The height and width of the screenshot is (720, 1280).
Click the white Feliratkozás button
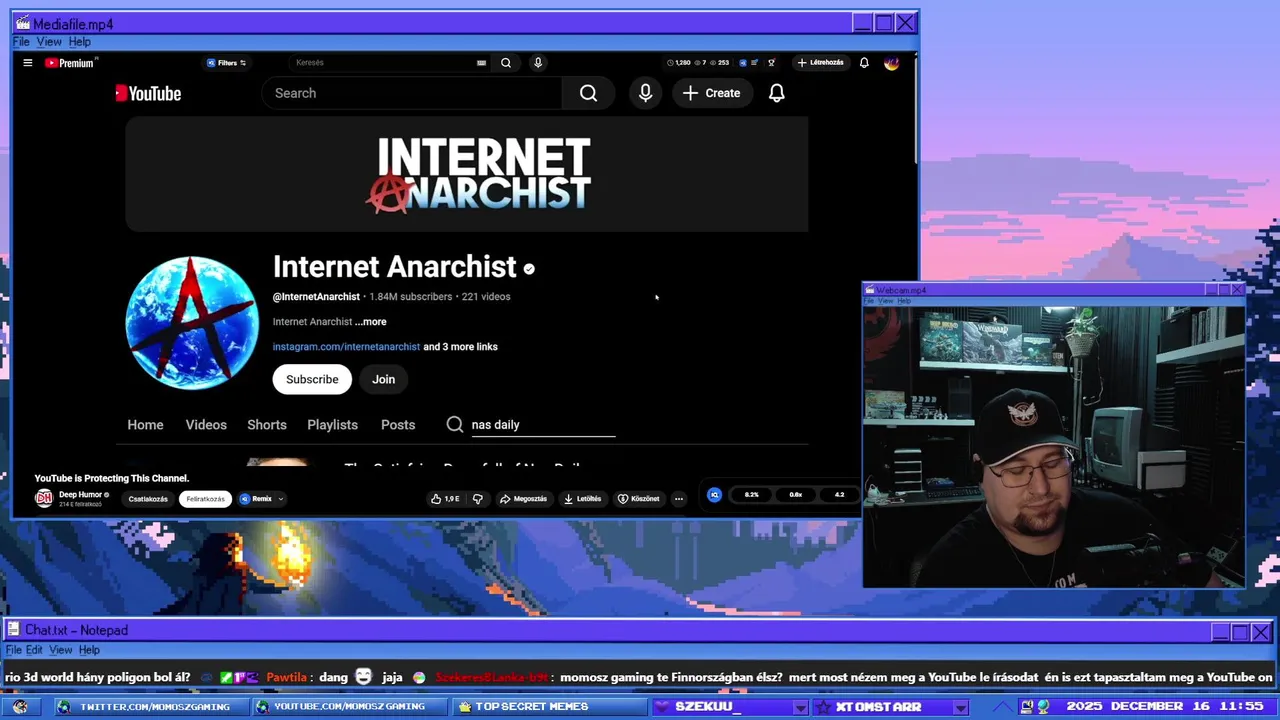[205, 499]
